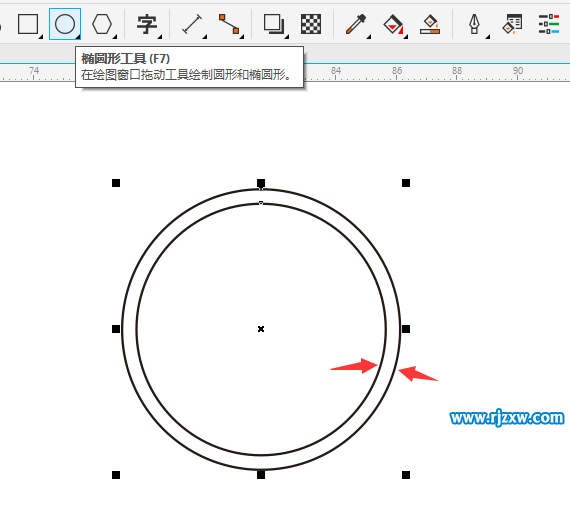Expand the Polygon tool flyout arrow
Image resolution: width=570 pixels, height=524 pixels.
115,37
